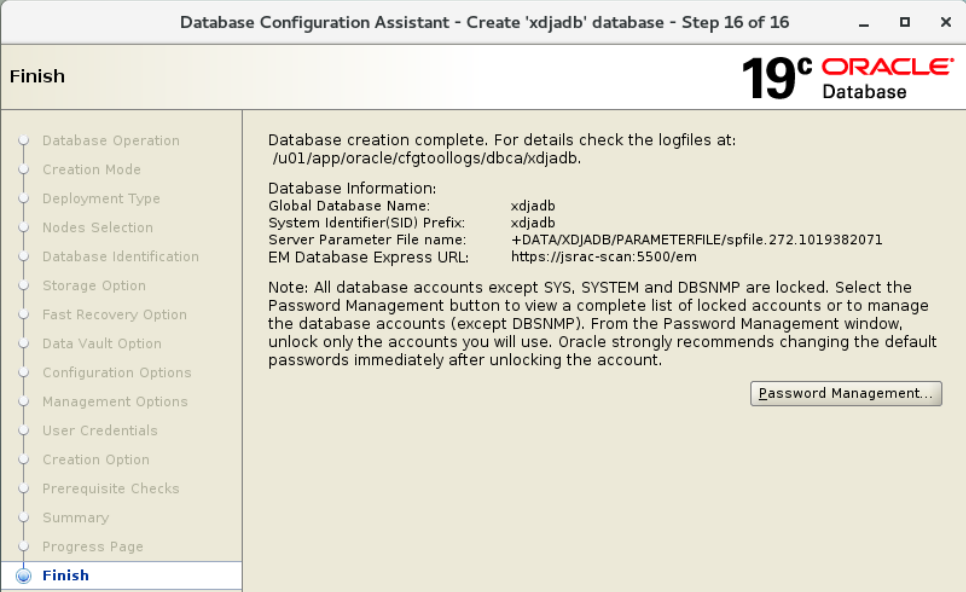This screenshot has height=592, width=966.
Task: Click the spfile.272.1019382071 parameter file path
Action: 697,240
